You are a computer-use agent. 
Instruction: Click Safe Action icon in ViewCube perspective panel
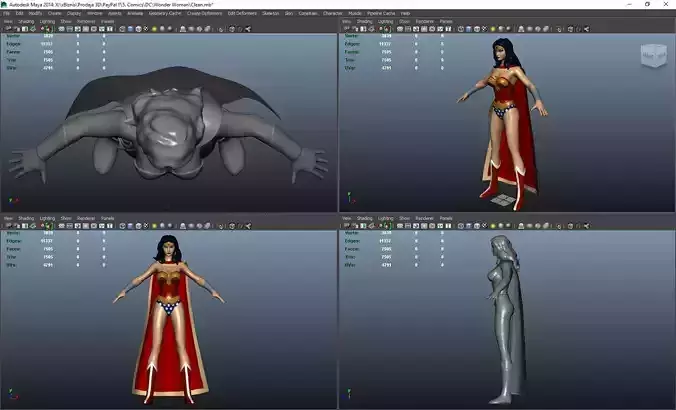coord(440,29)
